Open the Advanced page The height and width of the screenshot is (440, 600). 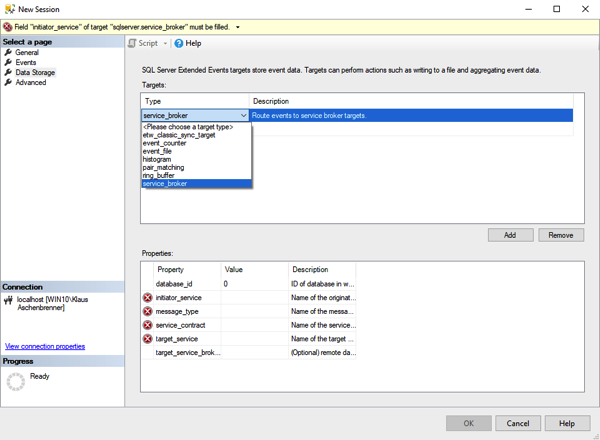31,82
